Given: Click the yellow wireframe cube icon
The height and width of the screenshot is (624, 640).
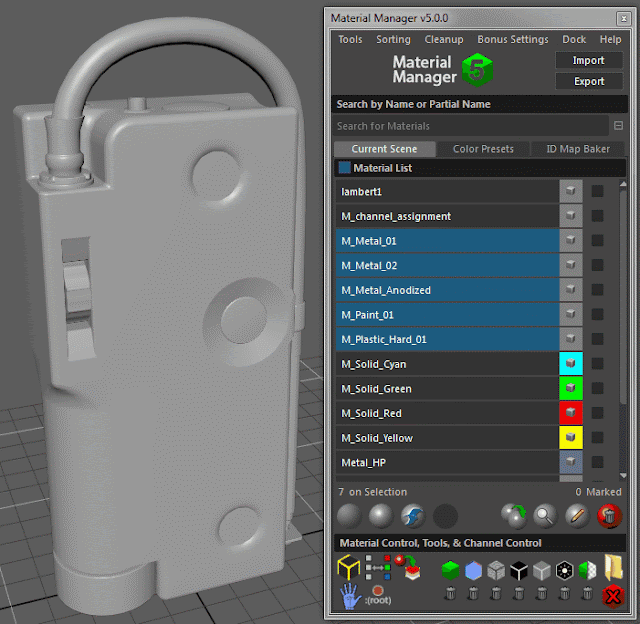Looking at the screenshot, I should click(349, 567).
